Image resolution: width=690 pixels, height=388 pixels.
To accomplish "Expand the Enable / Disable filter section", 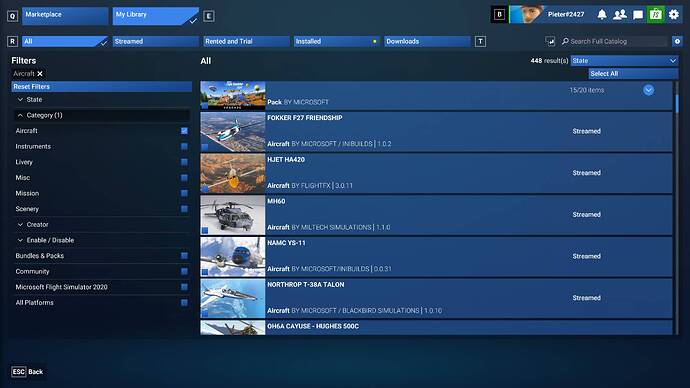I will (x=102, y=240).
